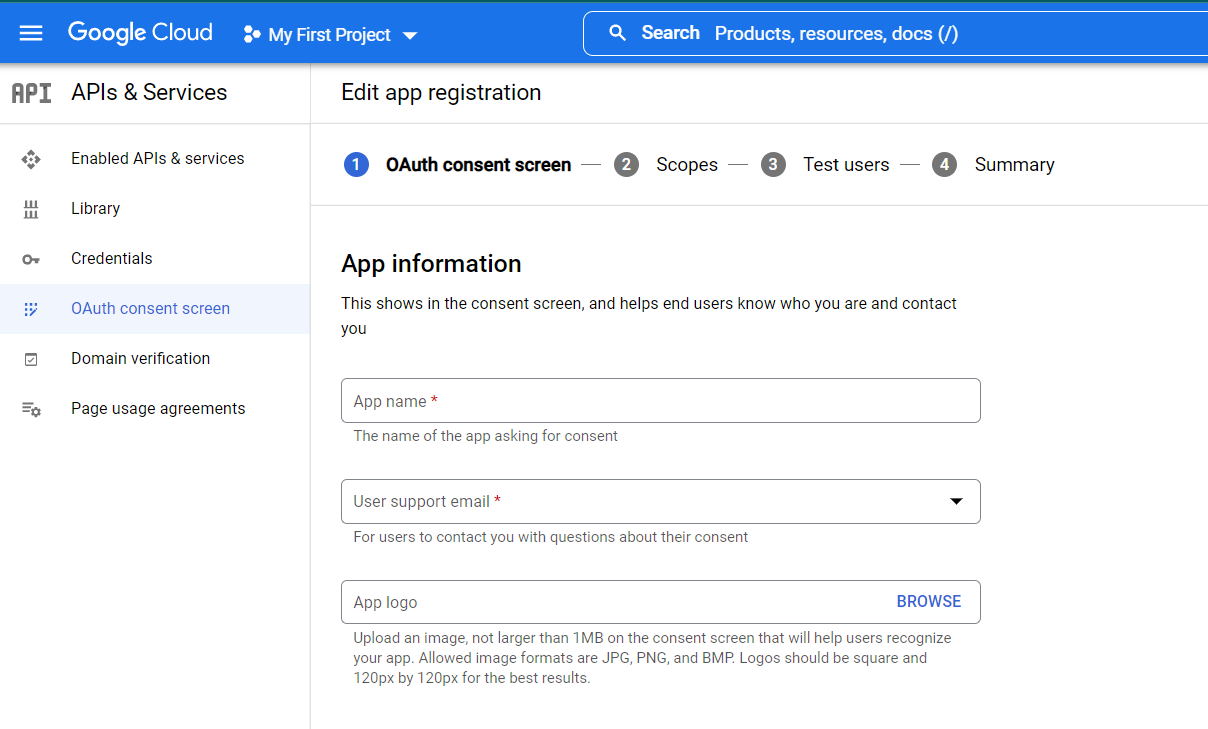Open the My First Project selector
Image resolution: width=1208 pixels, height=729 pixels.
pos(331,35)
